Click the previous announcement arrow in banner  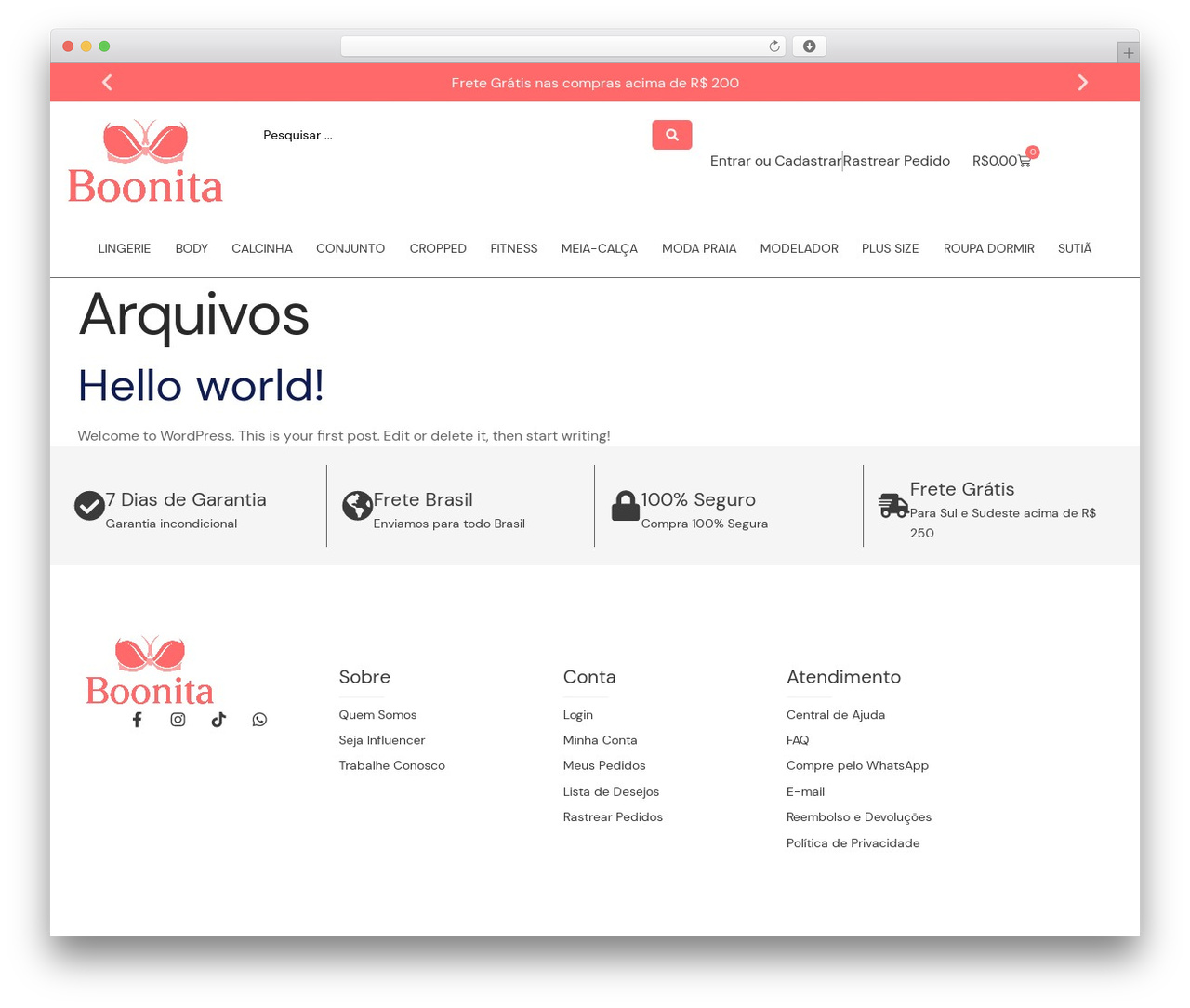pos(107,83)
